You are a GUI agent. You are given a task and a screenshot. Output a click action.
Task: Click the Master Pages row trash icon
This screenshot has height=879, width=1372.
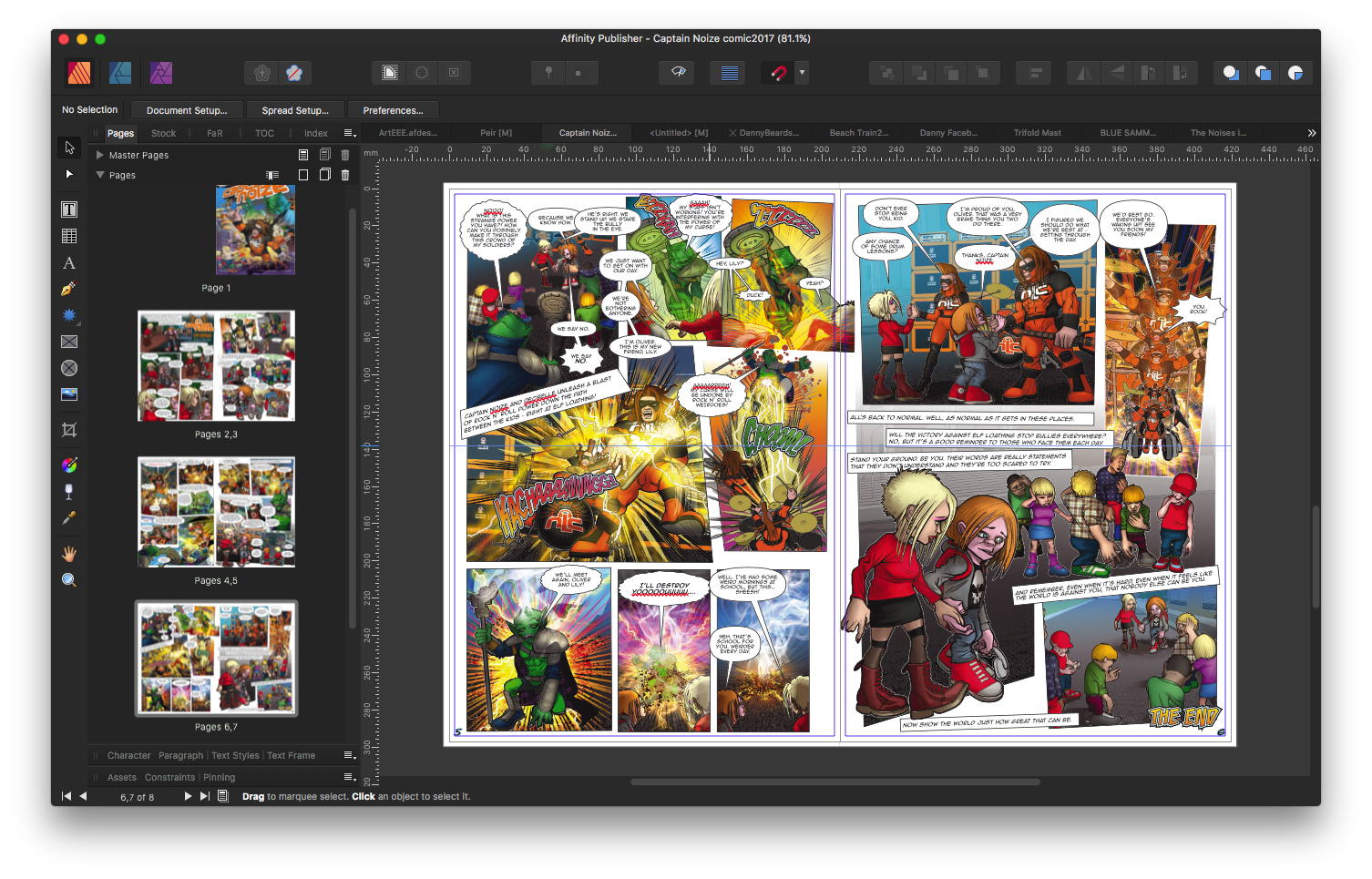coord(345,155)
